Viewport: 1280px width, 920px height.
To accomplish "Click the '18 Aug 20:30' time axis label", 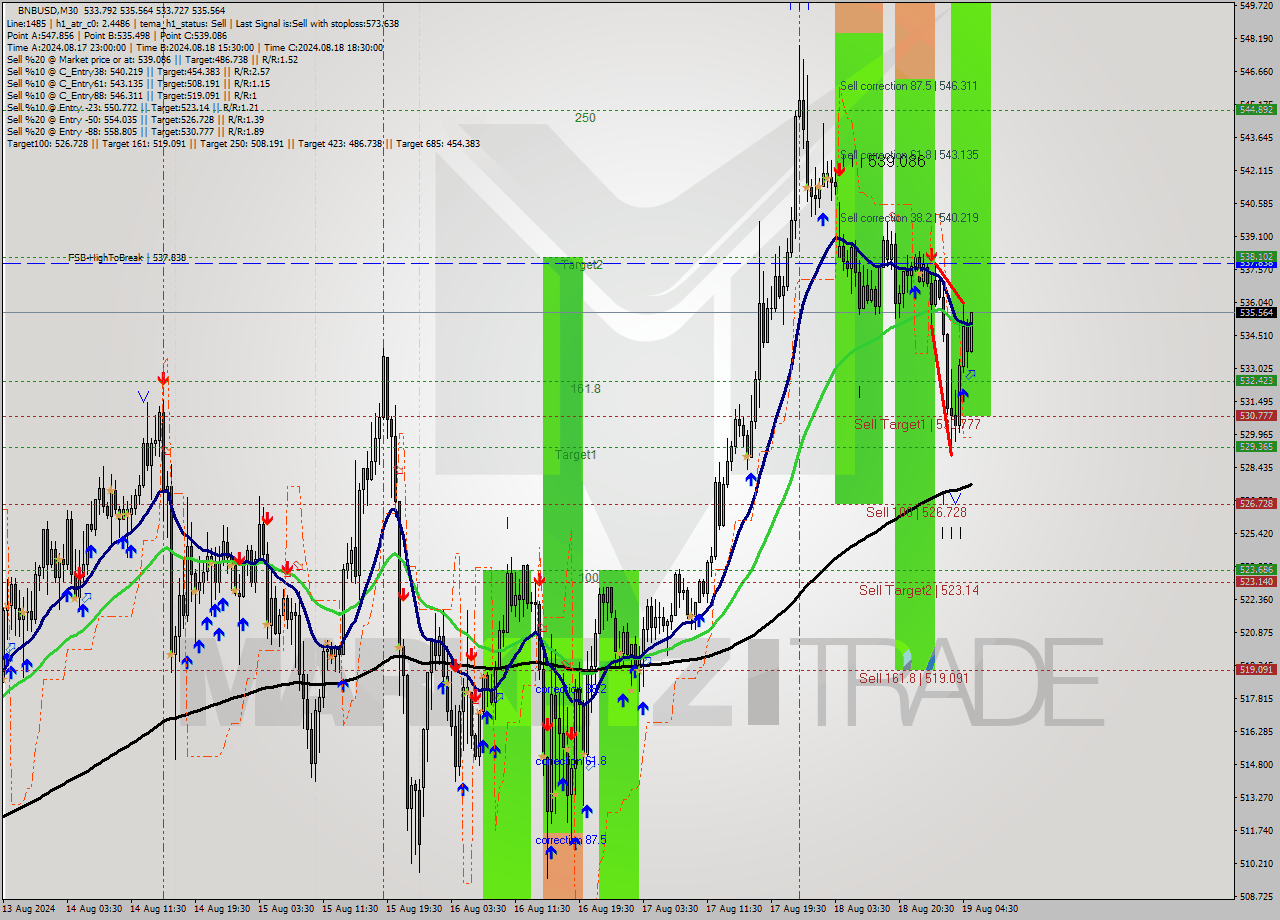I will 926,909.
